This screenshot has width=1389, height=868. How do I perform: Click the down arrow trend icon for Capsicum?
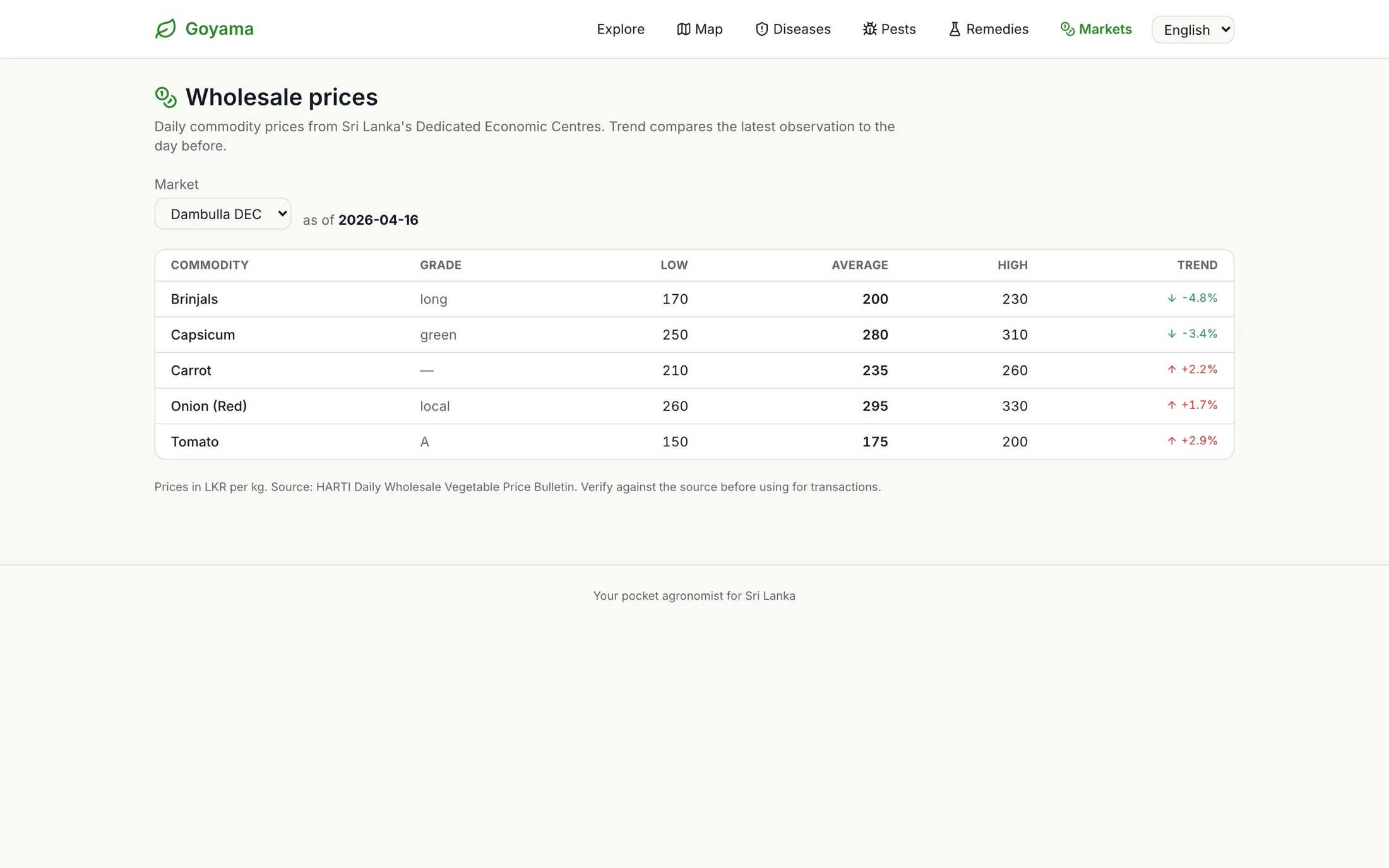(x=1172, y=334)
